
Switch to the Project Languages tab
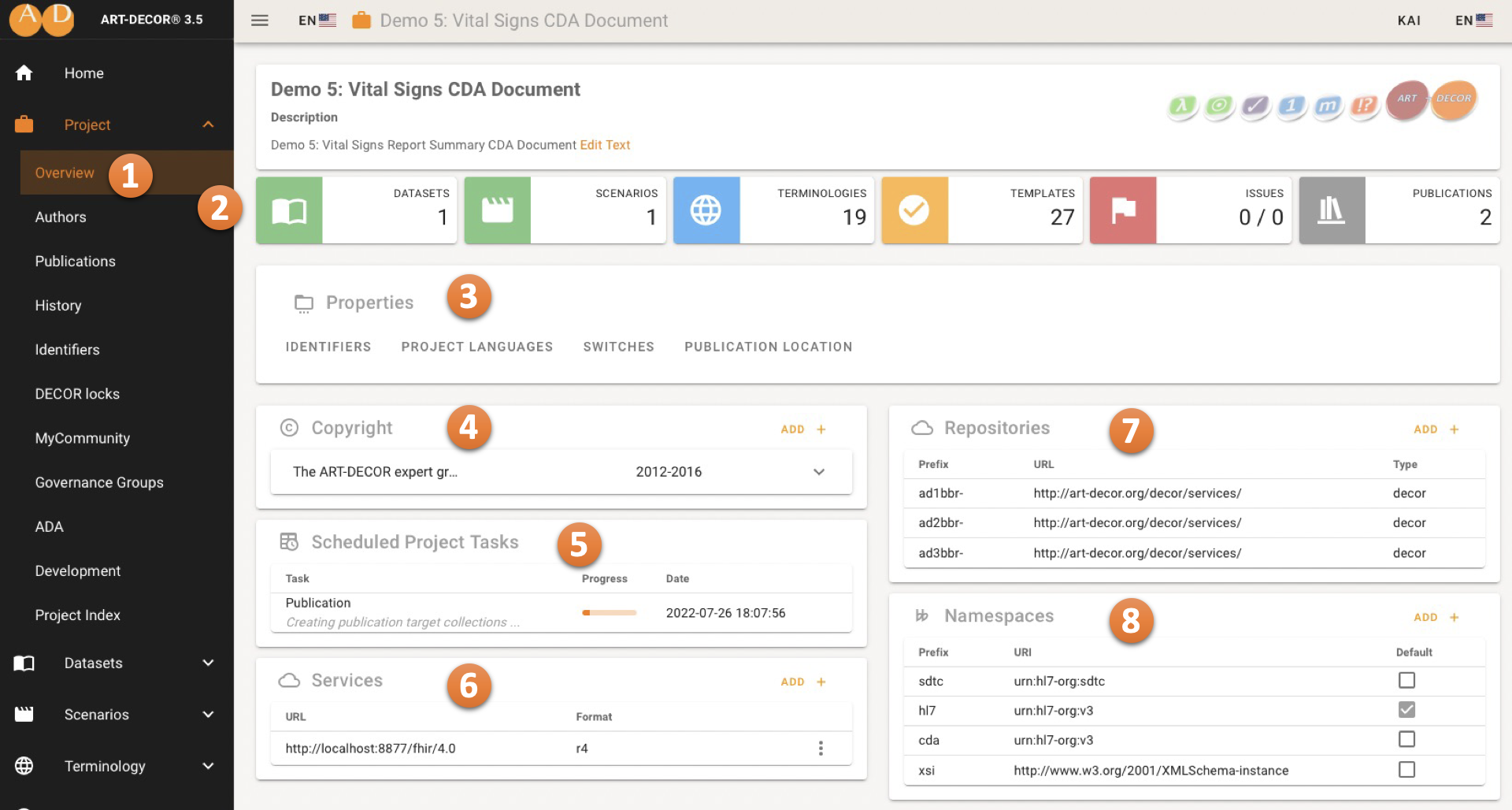click(x=476, y=347)
